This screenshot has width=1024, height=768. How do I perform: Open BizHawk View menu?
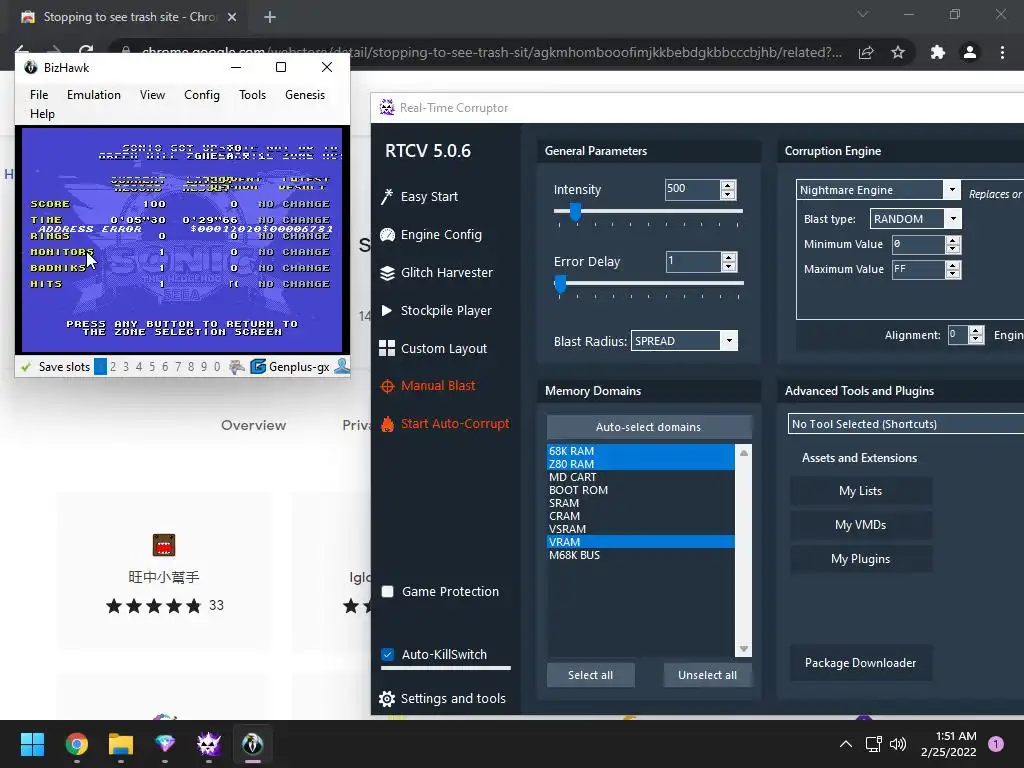click(x=152, y=95)
